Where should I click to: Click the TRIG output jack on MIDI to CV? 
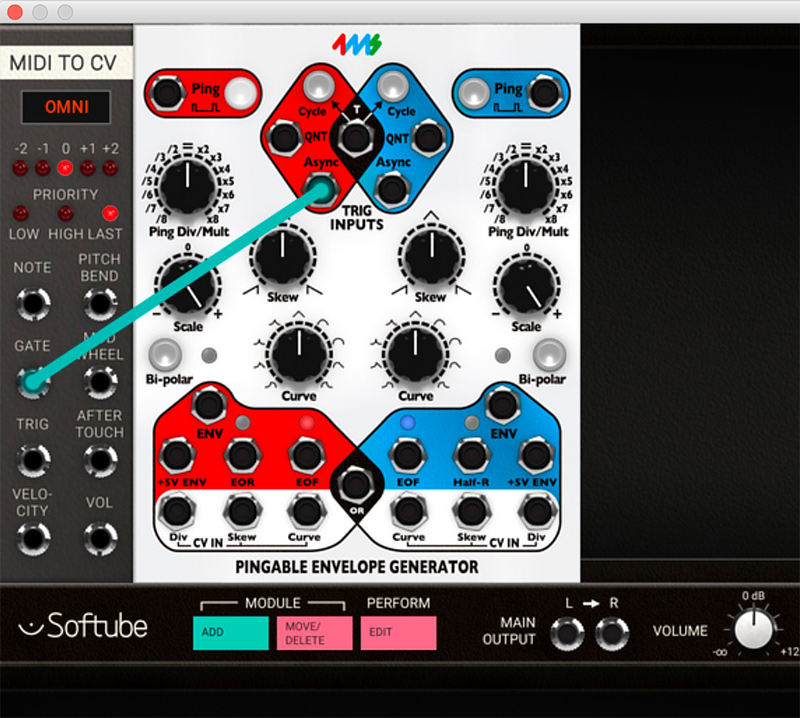(x=33, y=460)
